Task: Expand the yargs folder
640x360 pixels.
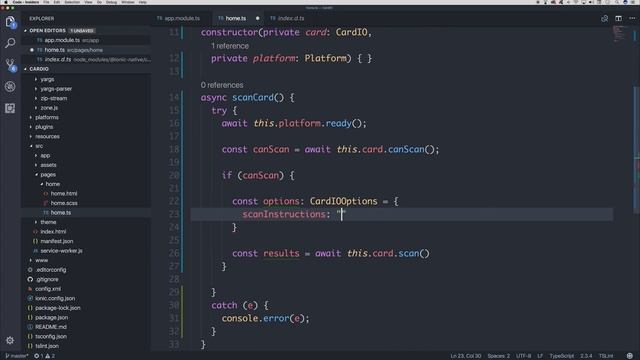Action: coord(47,79)
